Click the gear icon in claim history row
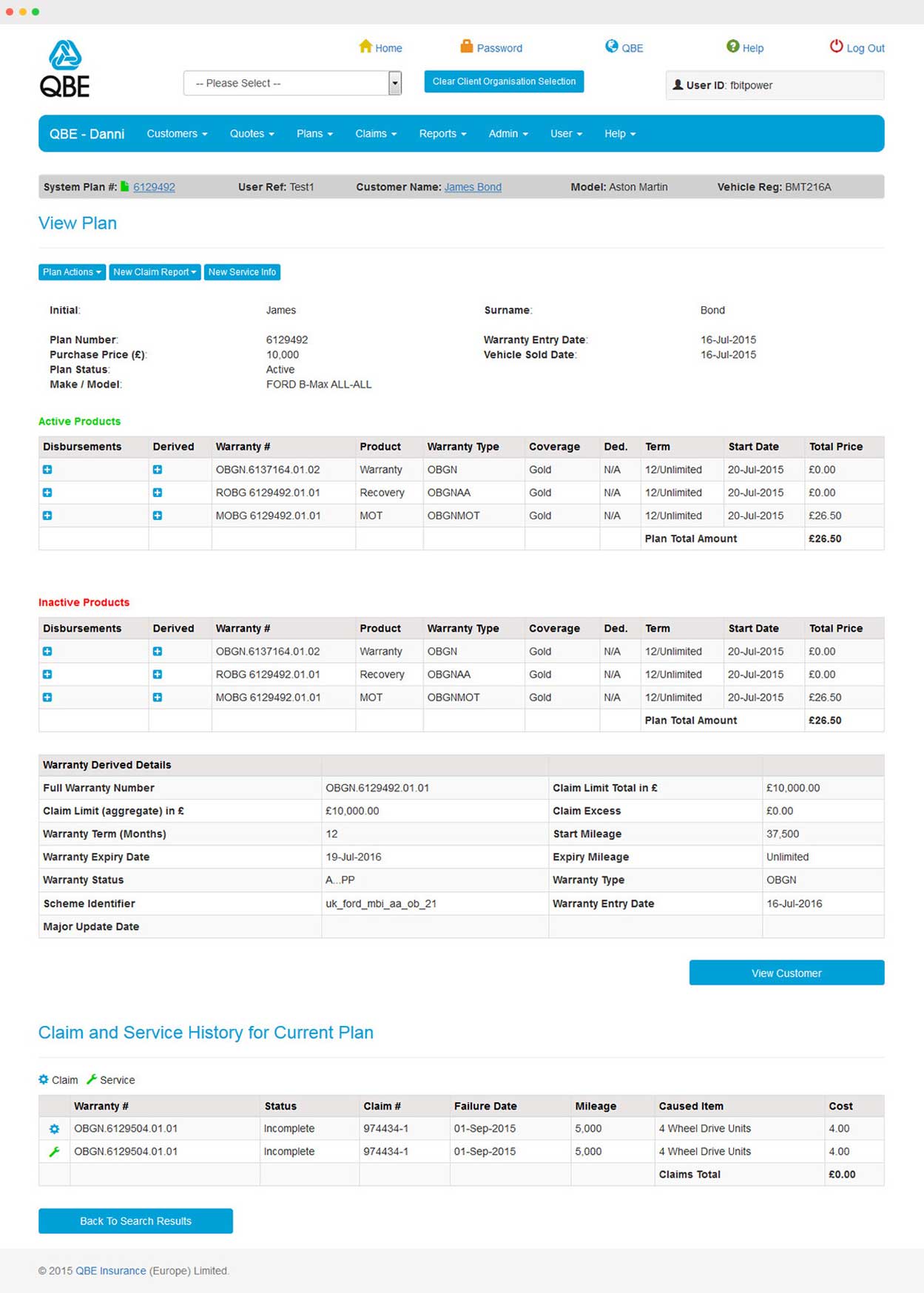Image resolution: width=924 pixels, height=1293 pixels. pyautogui.click(x=54, y=1129)
